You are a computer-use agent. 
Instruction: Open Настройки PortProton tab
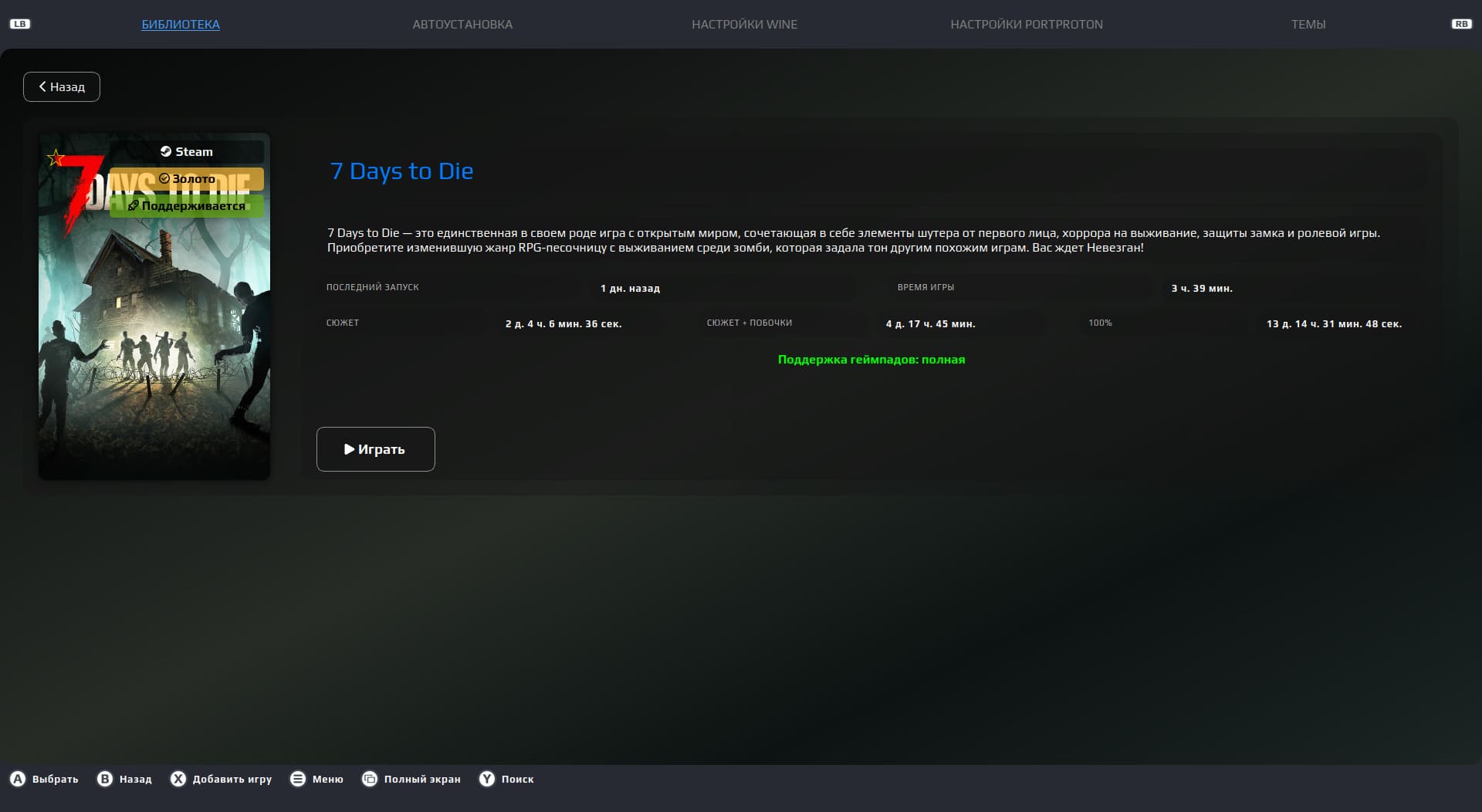click(1026, 25)
